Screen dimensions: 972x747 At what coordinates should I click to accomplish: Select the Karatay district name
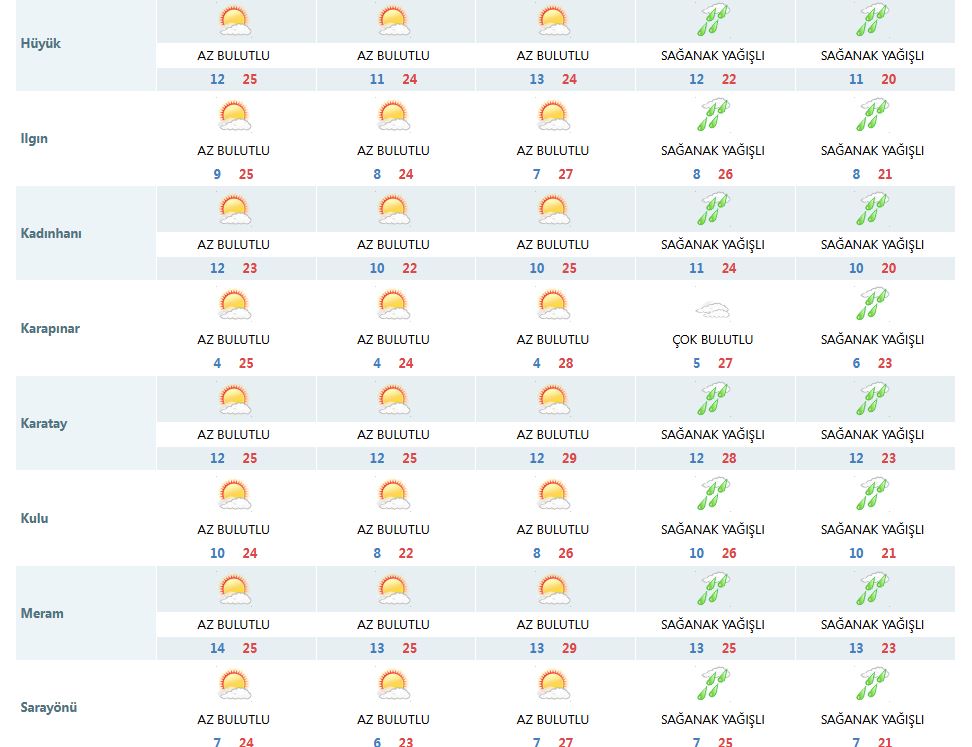(44, 423)
